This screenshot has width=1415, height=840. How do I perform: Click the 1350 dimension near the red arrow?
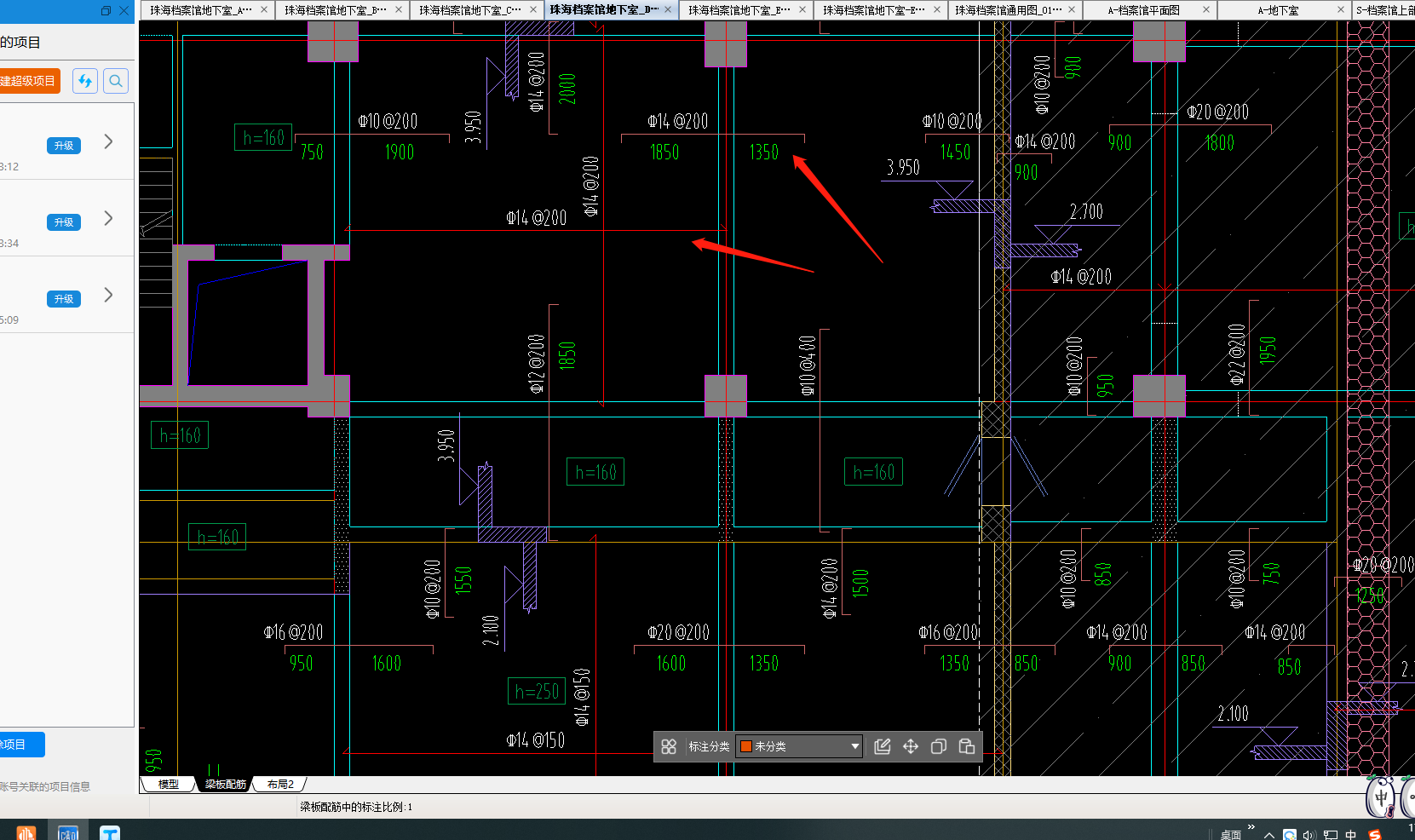[x=764, y=152]
